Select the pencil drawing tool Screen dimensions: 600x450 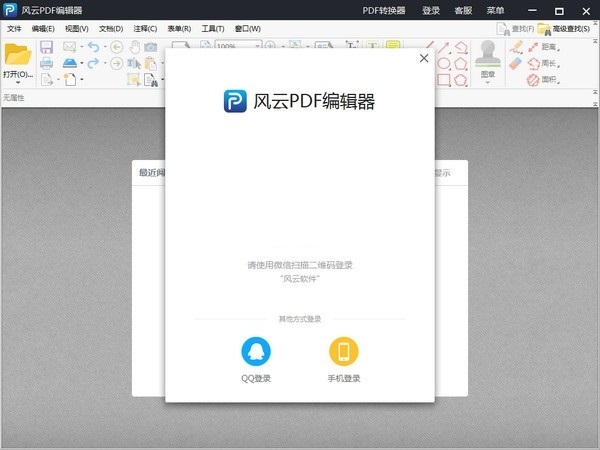[x=516, y=47]
